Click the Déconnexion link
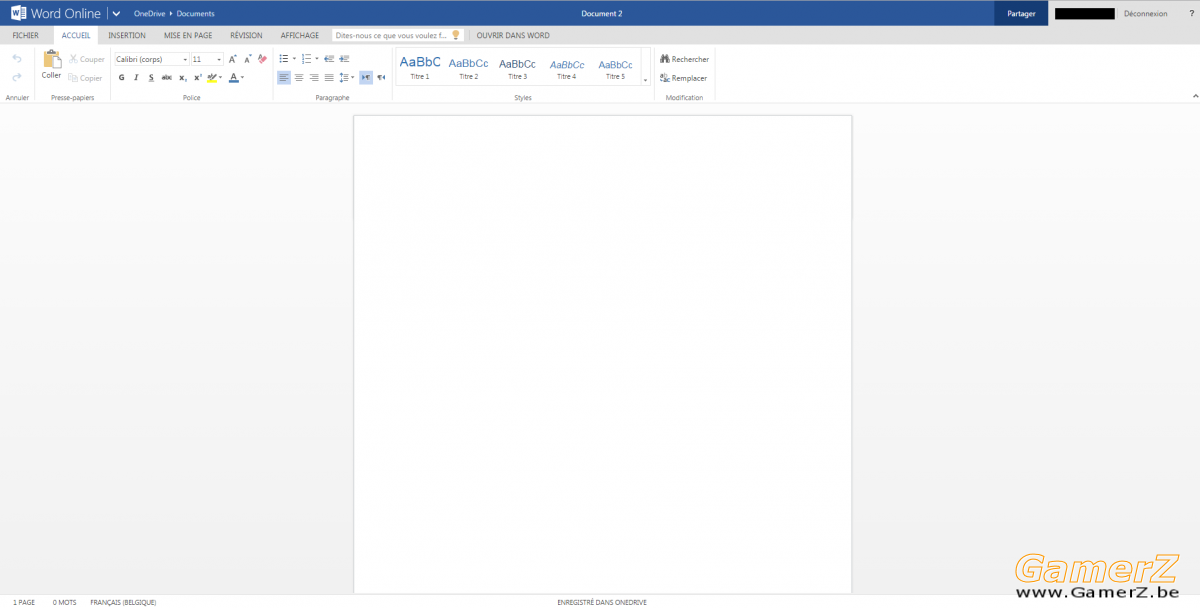 tap(1145, 14)
